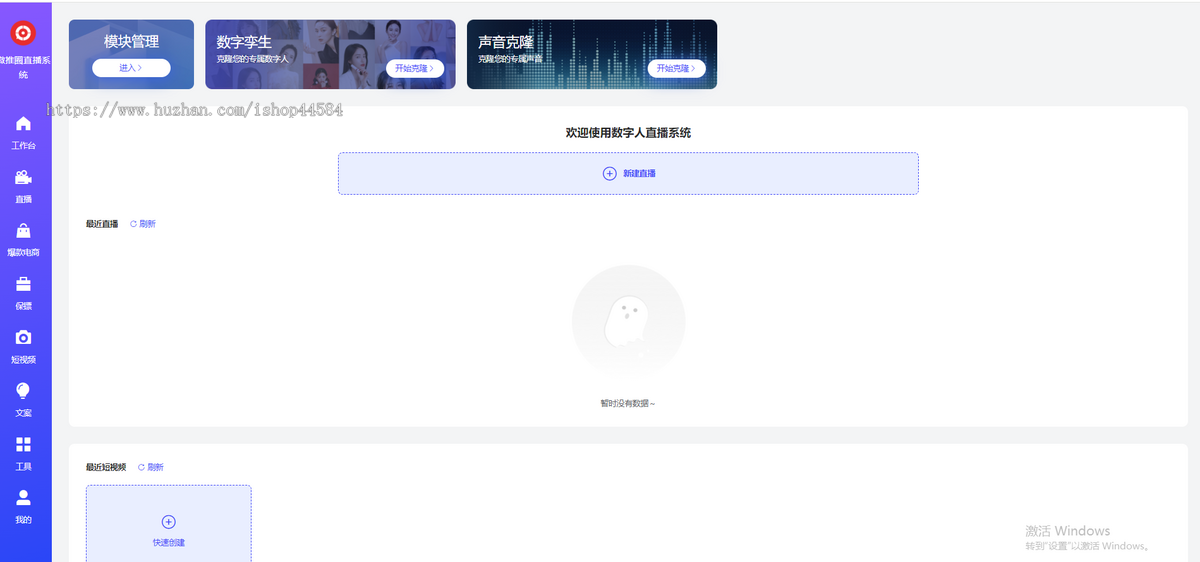
Task: Click the system name text under logo
Action: pyautogui.click(x=25, y=67)
